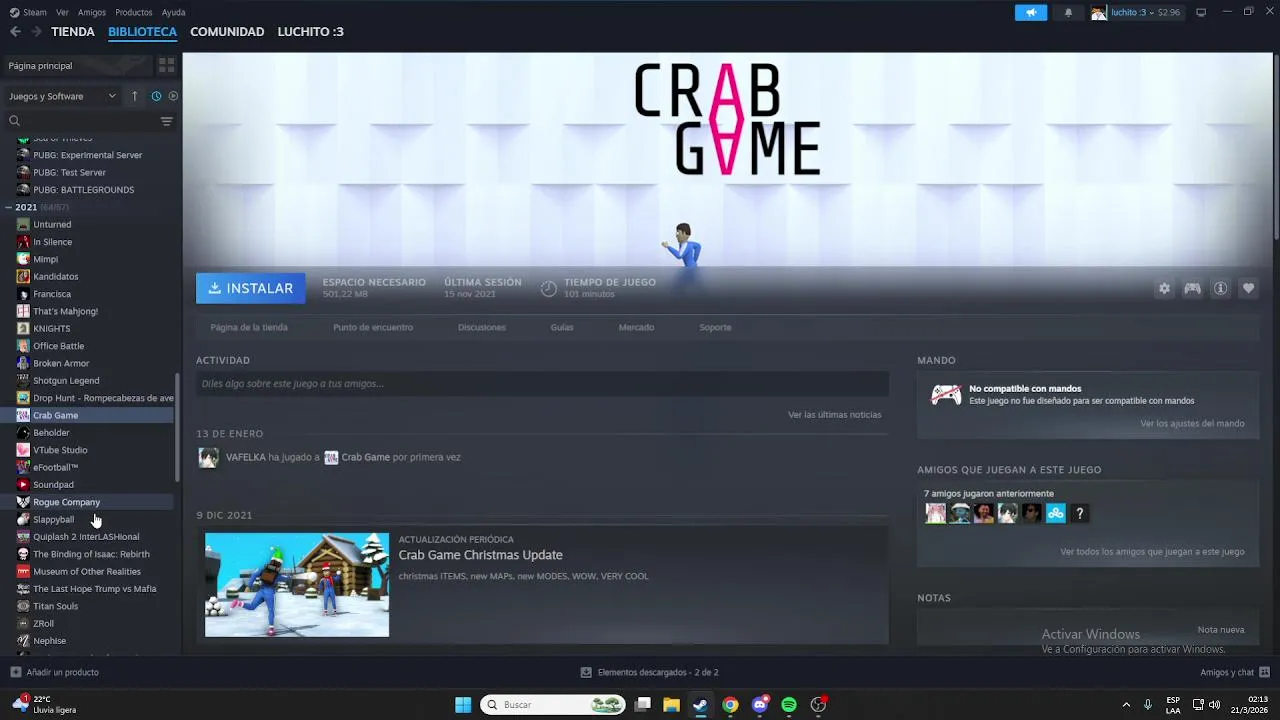Open Discusiones link
This screenshot has height=720, width=1280.
tap(482, 327)
